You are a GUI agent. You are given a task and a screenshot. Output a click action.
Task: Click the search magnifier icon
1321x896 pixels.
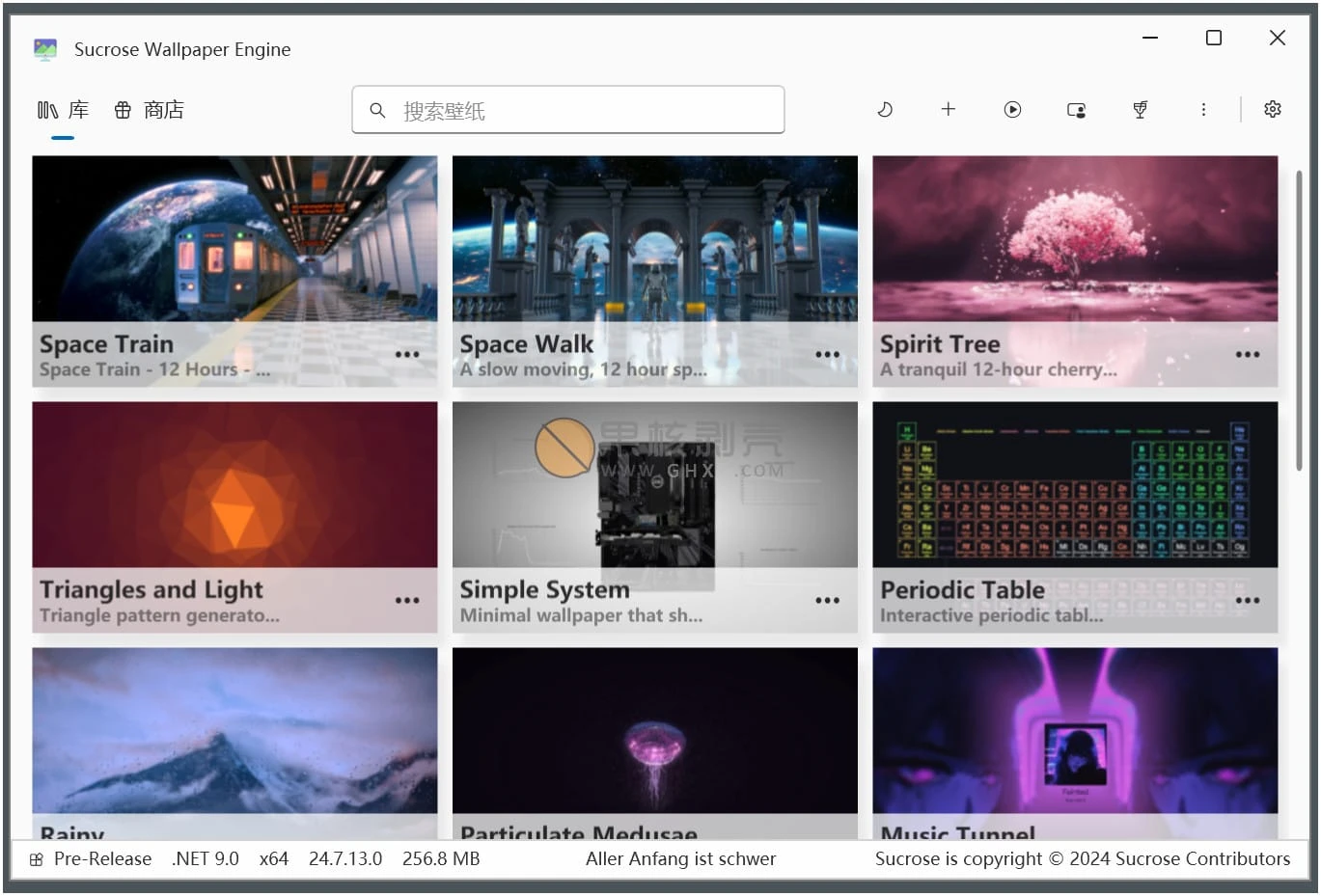click(377, 111)
